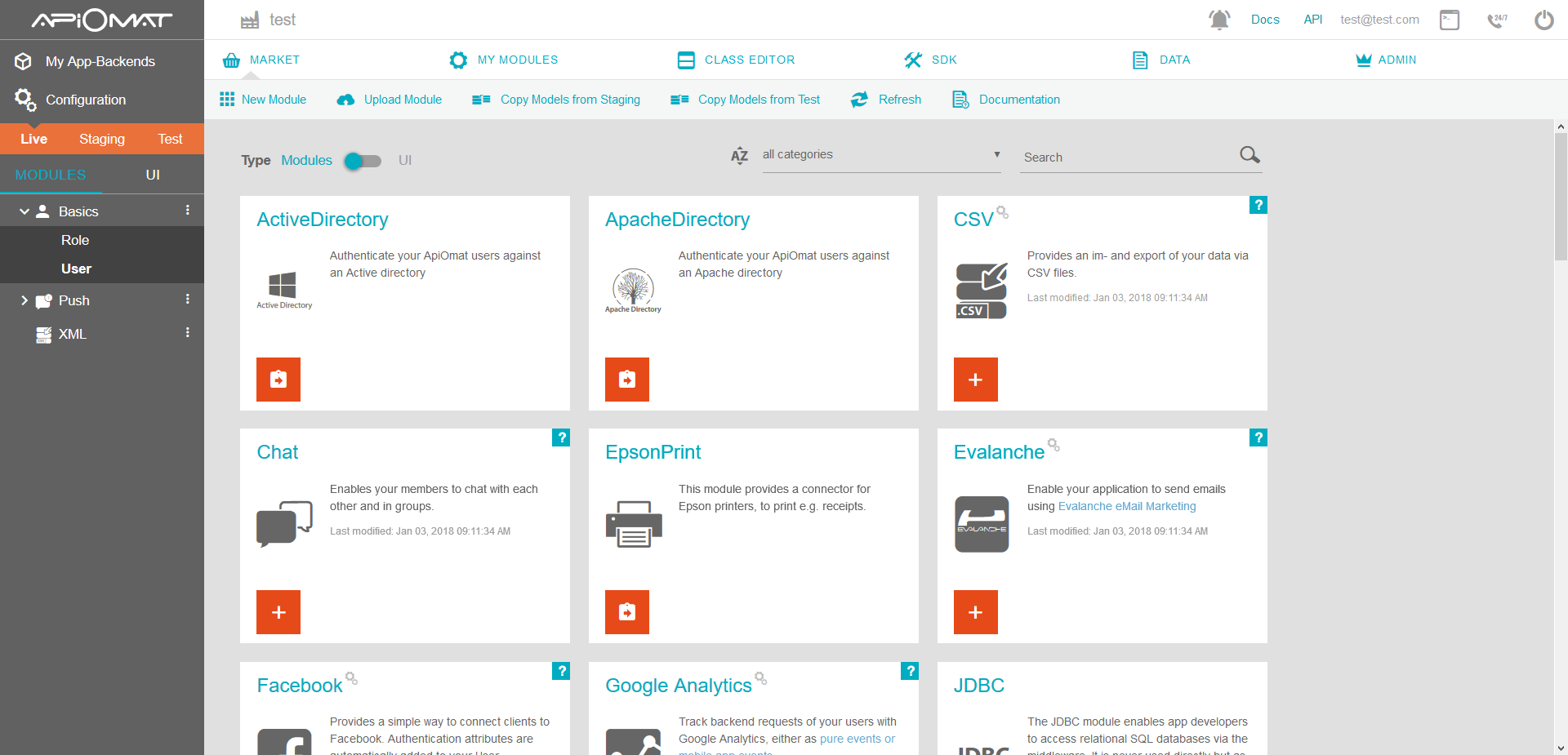
Task: Refresh the module list
Action: 886,100
